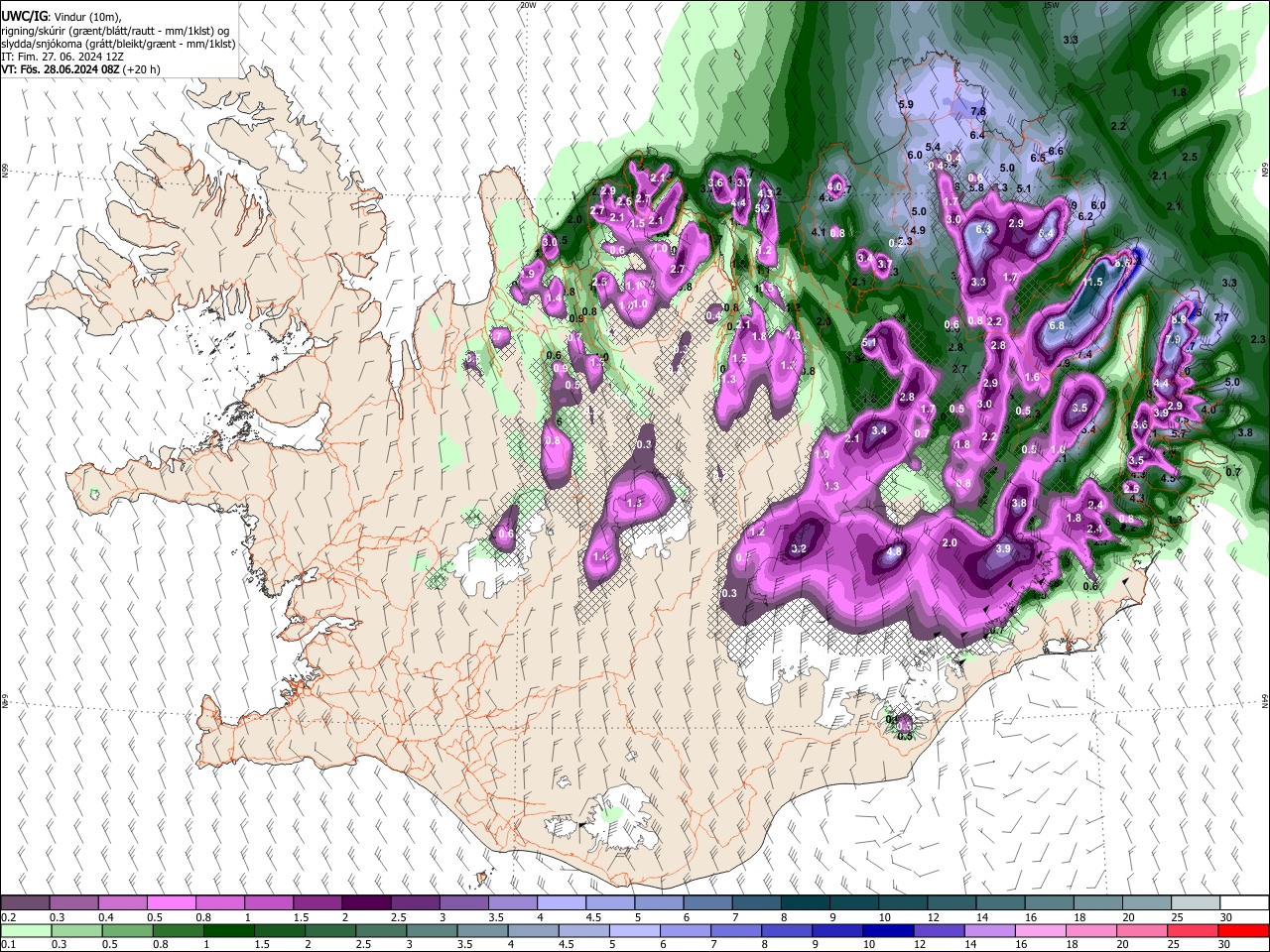Image resolution: width=1270 pixels, height=952 pixels.
Task: Click the "0.1" label under the lower color bar
Action: [9, 944]
